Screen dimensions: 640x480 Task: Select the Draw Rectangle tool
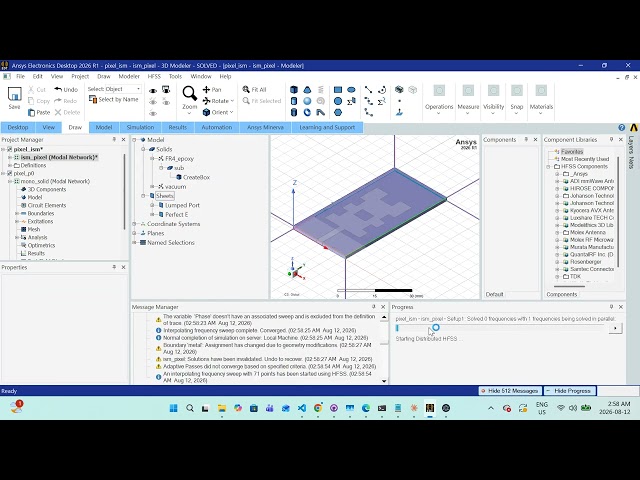(338, 89)
